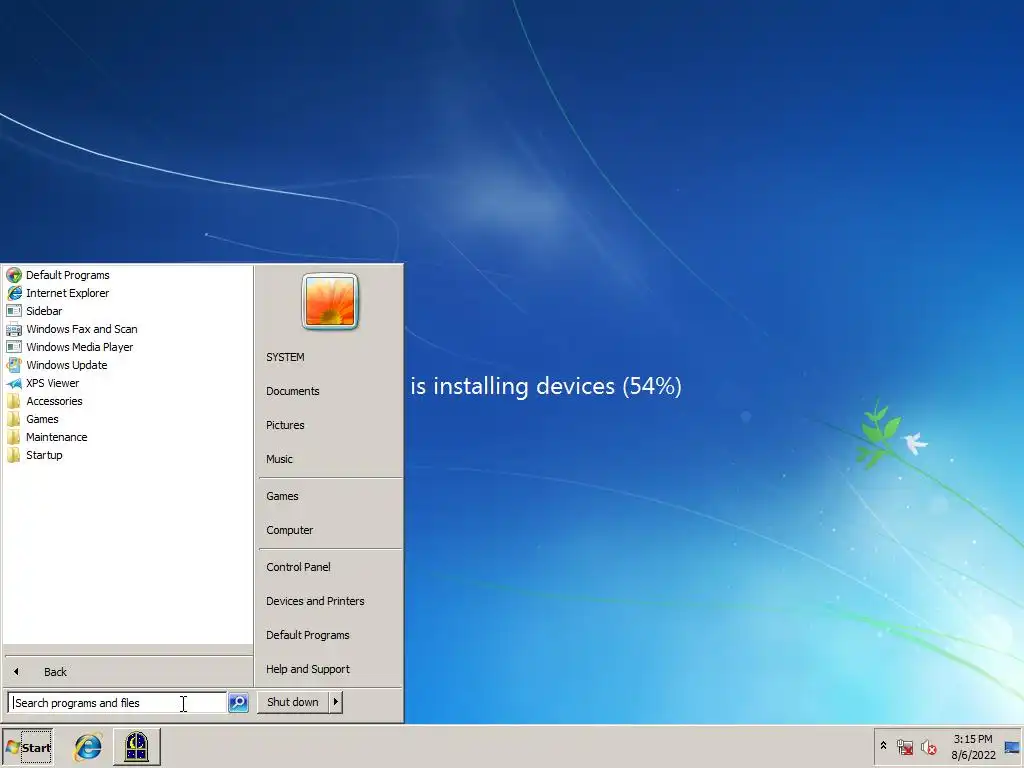The height and width of the screenshot is (768, 1024).
Task: Open the arched window taskbar icon
Action: coord(136,747)
